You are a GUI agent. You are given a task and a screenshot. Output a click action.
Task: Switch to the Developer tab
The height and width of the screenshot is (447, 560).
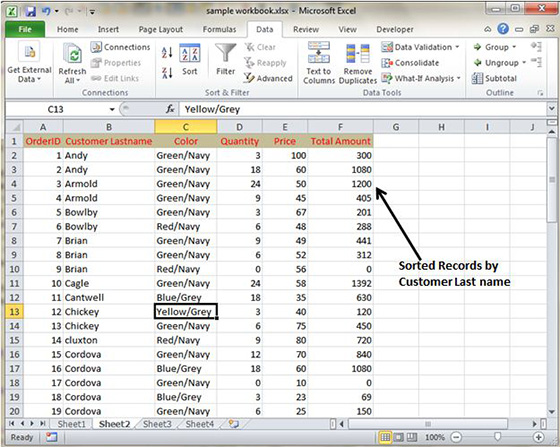395,29
